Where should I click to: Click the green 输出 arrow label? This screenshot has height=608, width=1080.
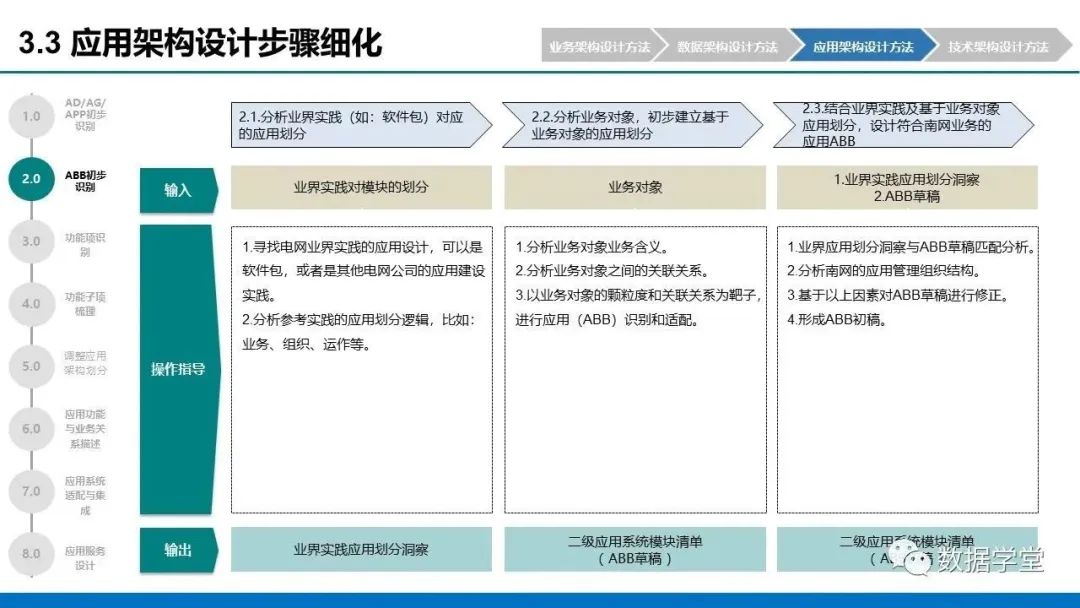tap(178, 549)
